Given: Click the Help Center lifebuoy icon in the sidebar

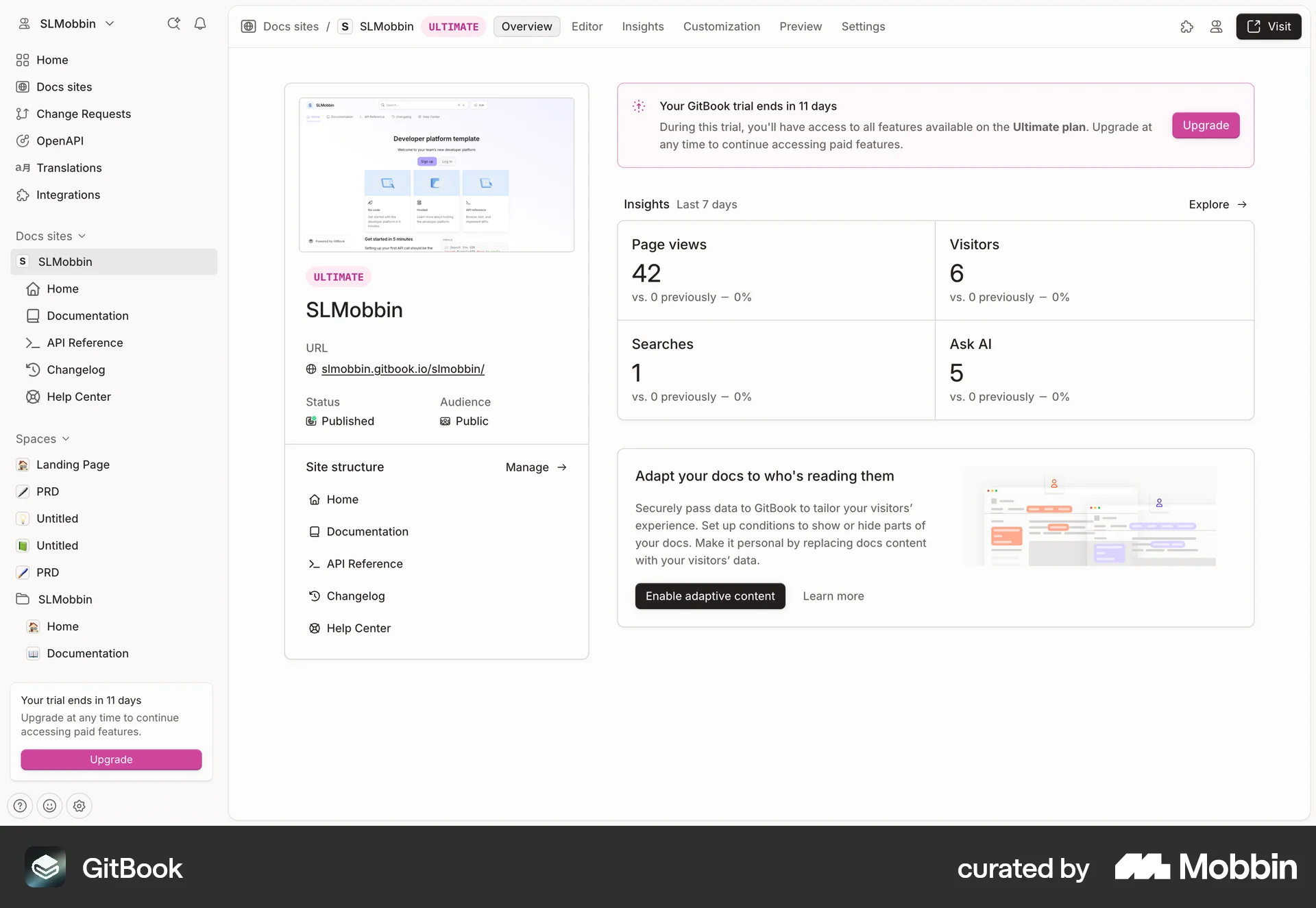Looking at the screenshot, I should [33, 397].
